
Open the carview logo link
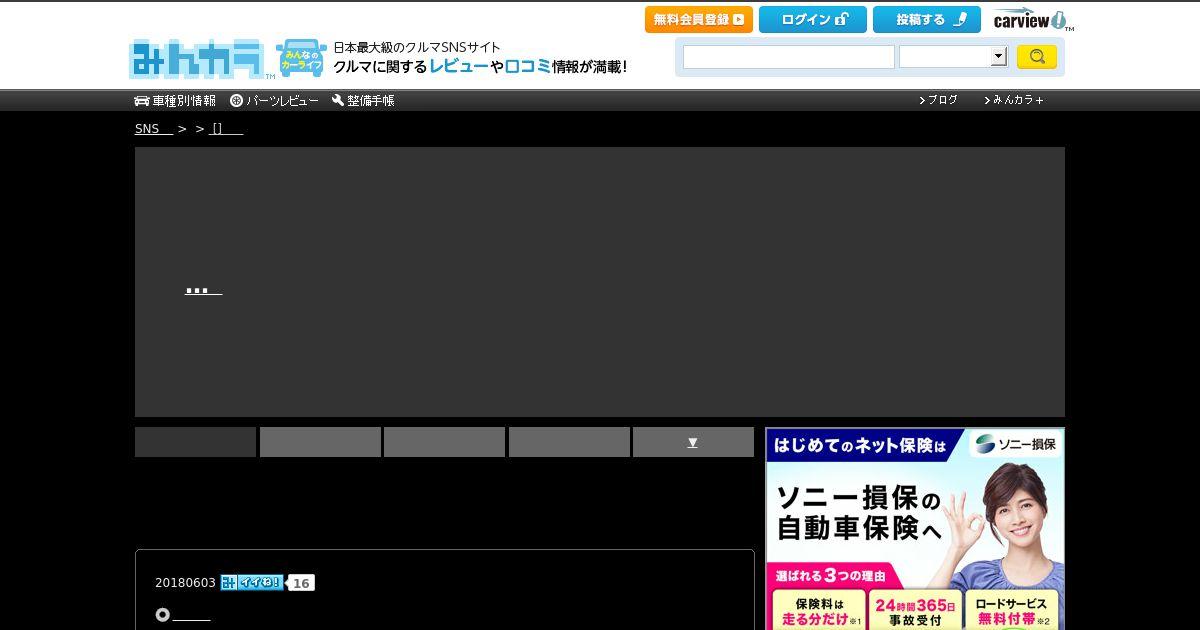tap(1033, 21)
